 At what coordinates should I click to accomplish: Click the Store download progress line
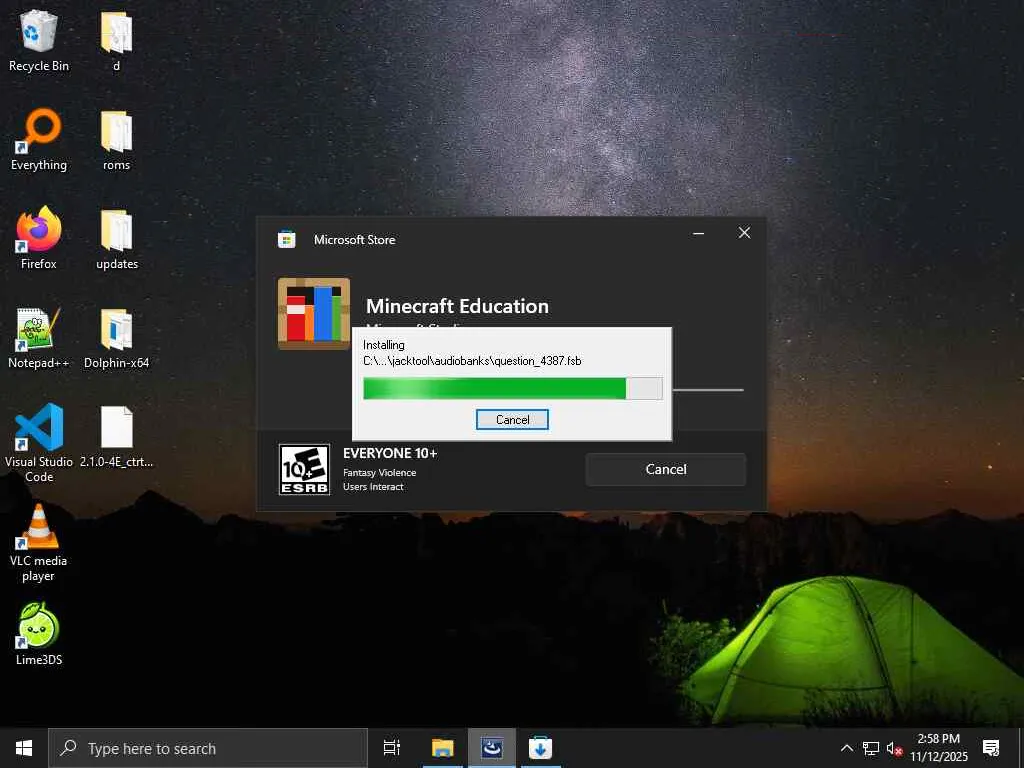pyautogui.click(x=708, y=390)
